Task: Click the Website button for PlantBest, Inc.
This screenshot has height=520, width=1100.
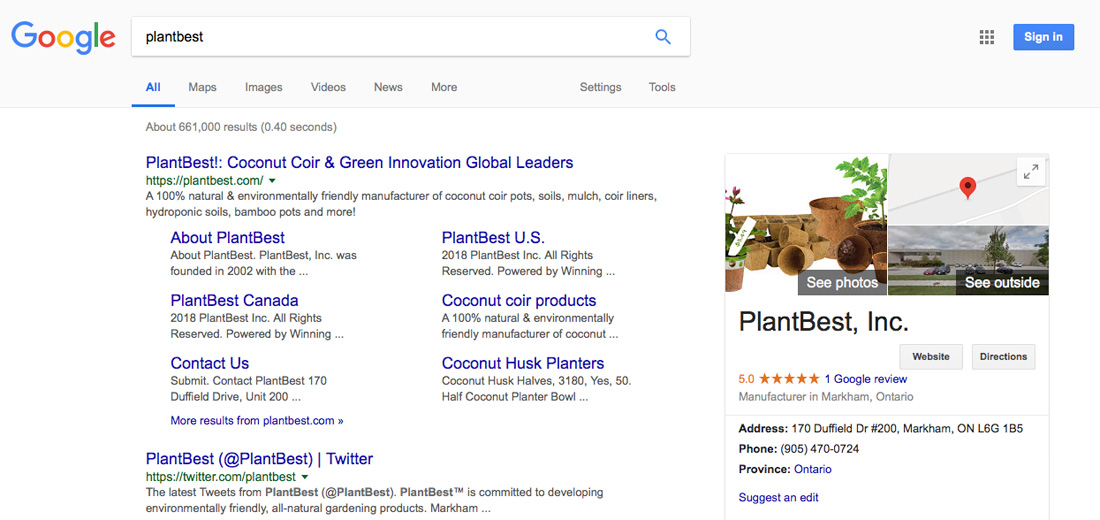Action: [x=931, y=356]
